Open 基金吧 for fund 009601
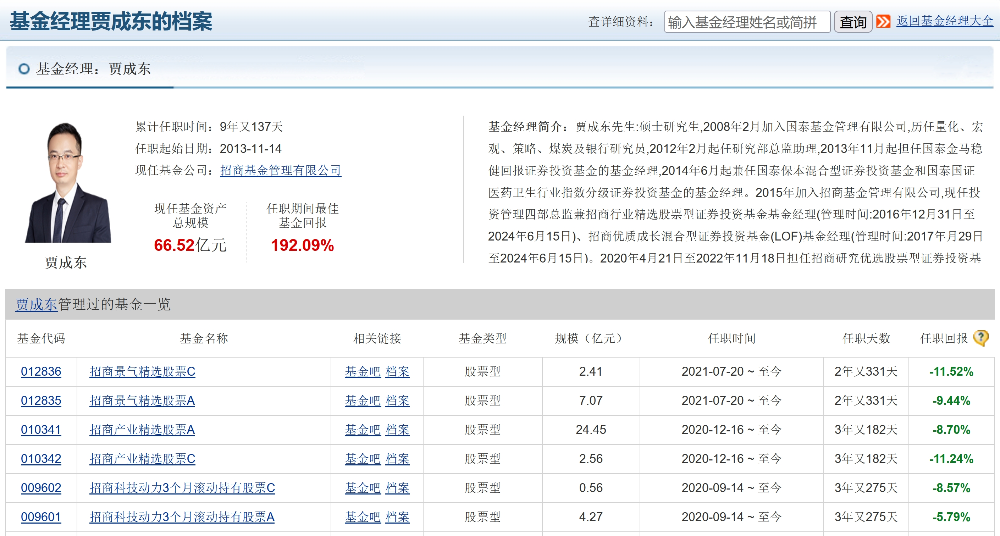1000x536 pixels. coord(362,517)
